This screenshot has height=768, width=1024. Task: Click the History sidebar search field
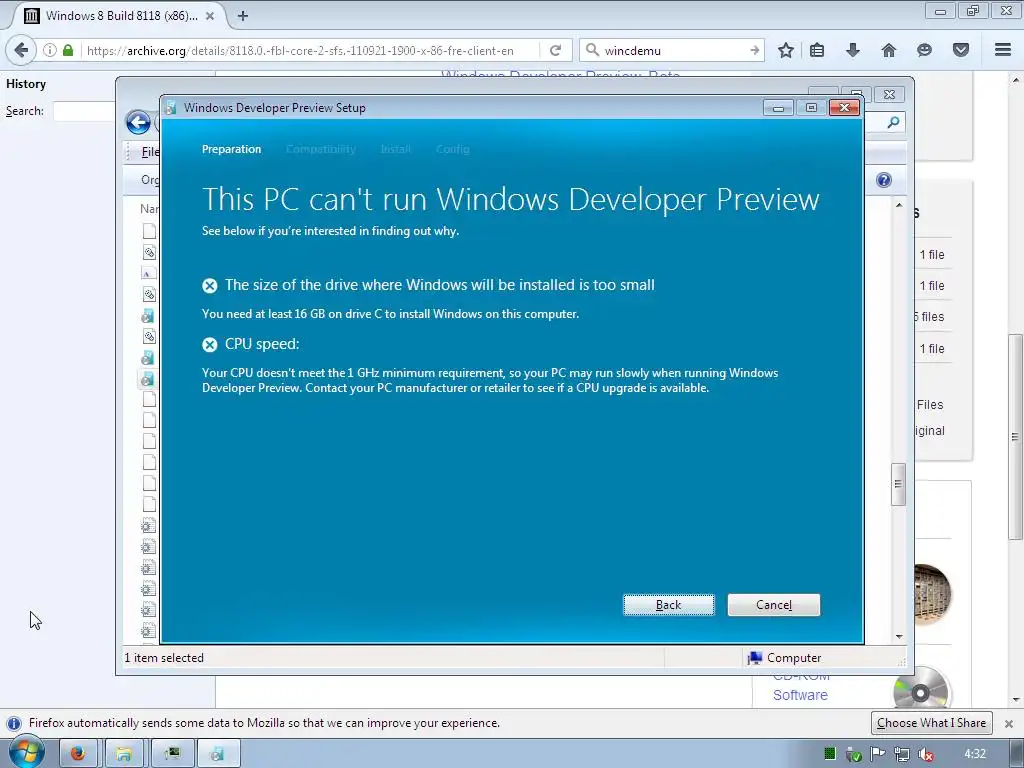[85, 111]
